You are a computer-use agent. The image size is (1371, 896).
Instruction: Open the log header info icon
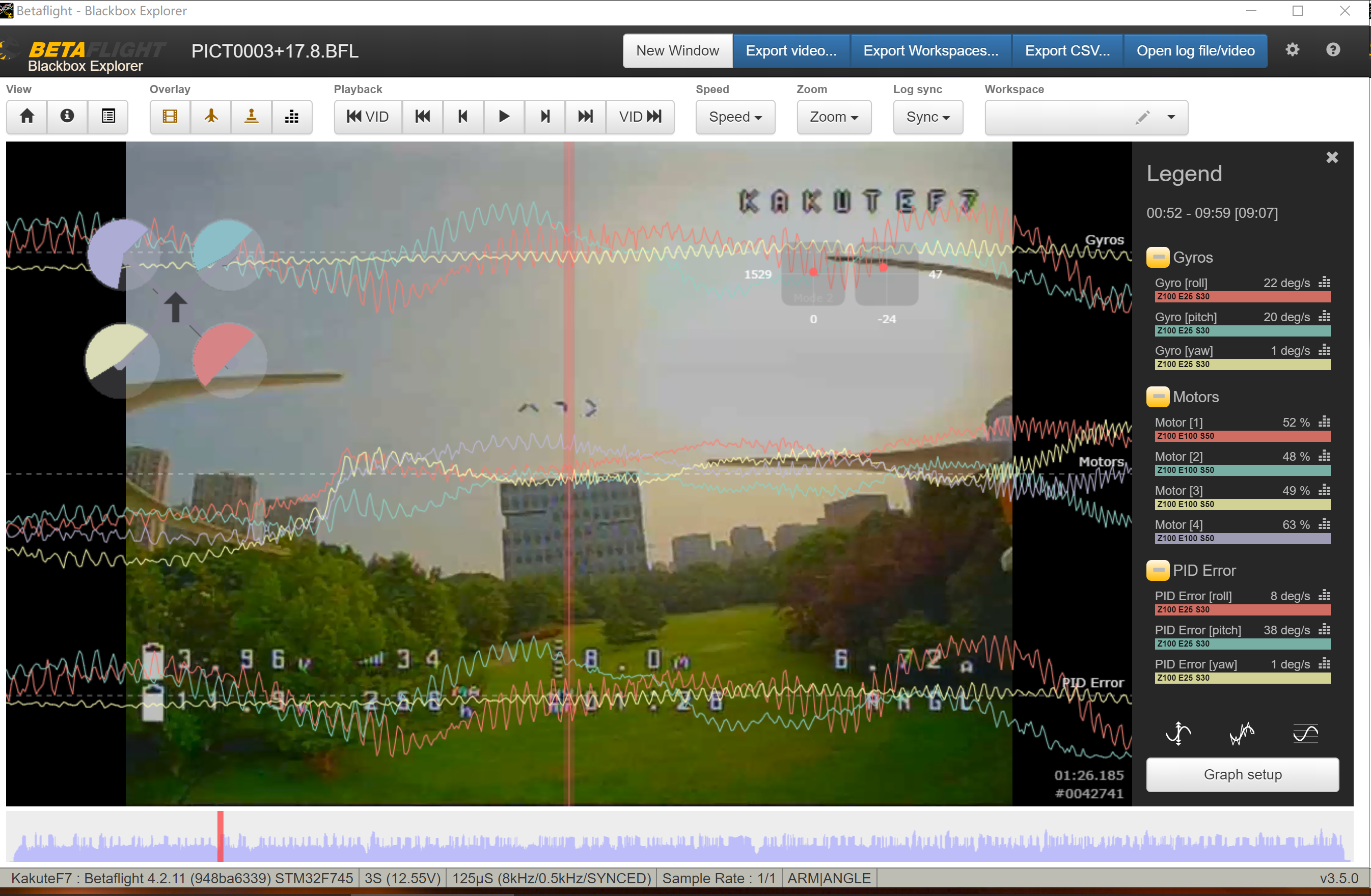(67, 117)
